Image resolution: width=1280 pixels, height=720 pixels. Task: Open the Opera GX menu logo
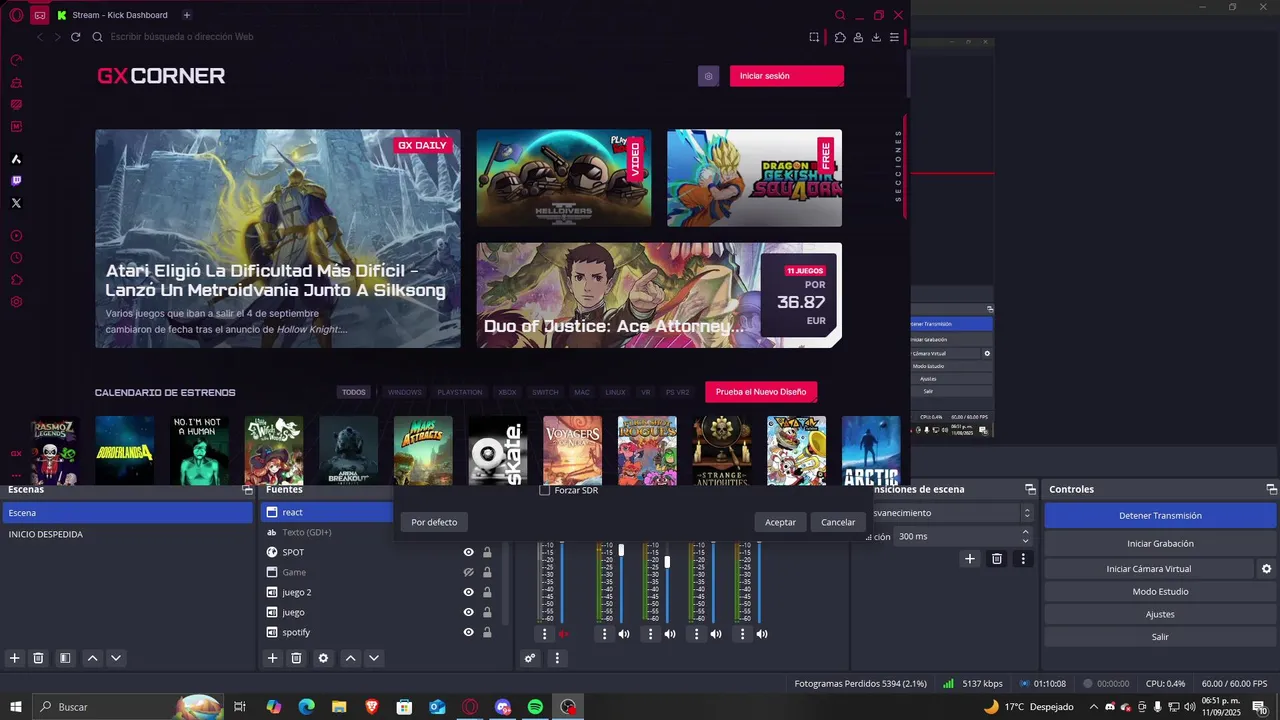(16, 15)
